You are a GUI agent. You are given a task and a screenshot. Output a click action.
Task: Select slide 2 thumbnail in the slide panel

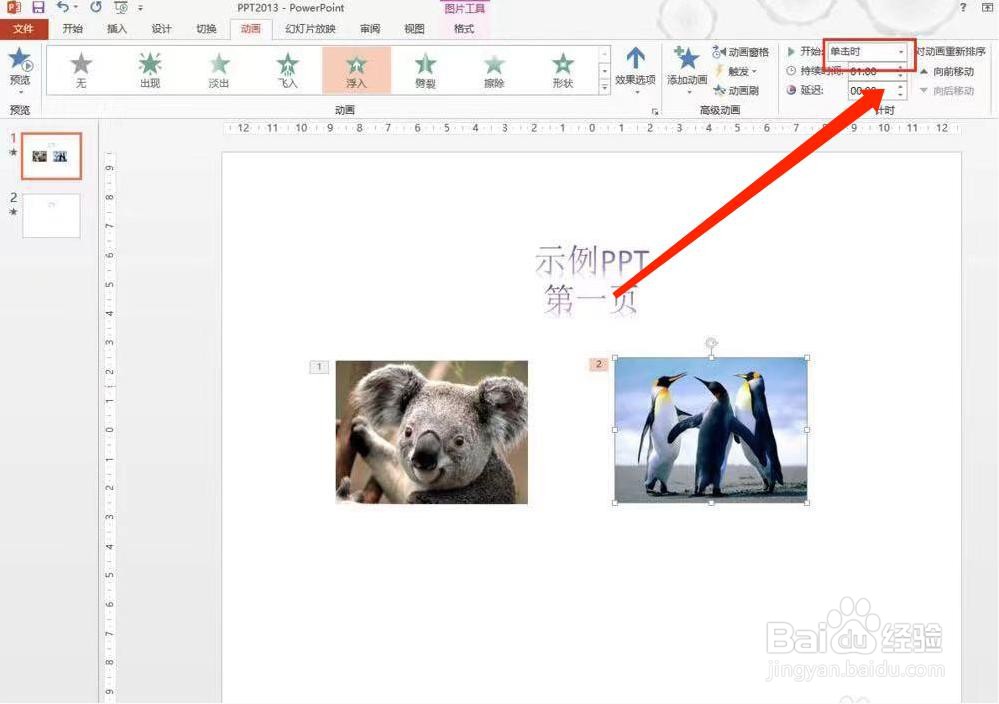(52, 216)
